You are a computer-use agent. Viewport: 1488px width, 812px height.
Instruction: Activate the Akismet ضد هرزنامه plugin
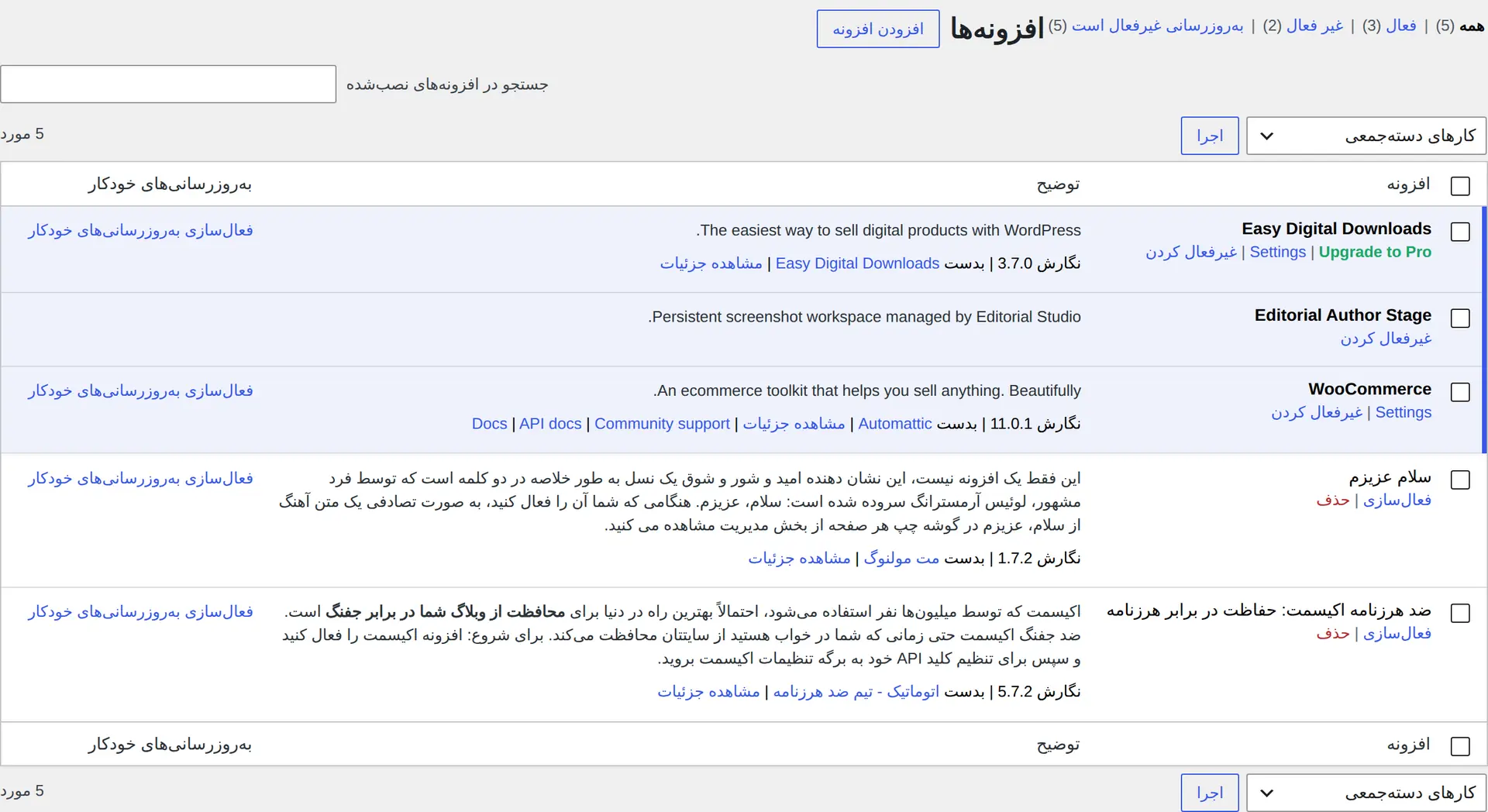pos(1397,634)
